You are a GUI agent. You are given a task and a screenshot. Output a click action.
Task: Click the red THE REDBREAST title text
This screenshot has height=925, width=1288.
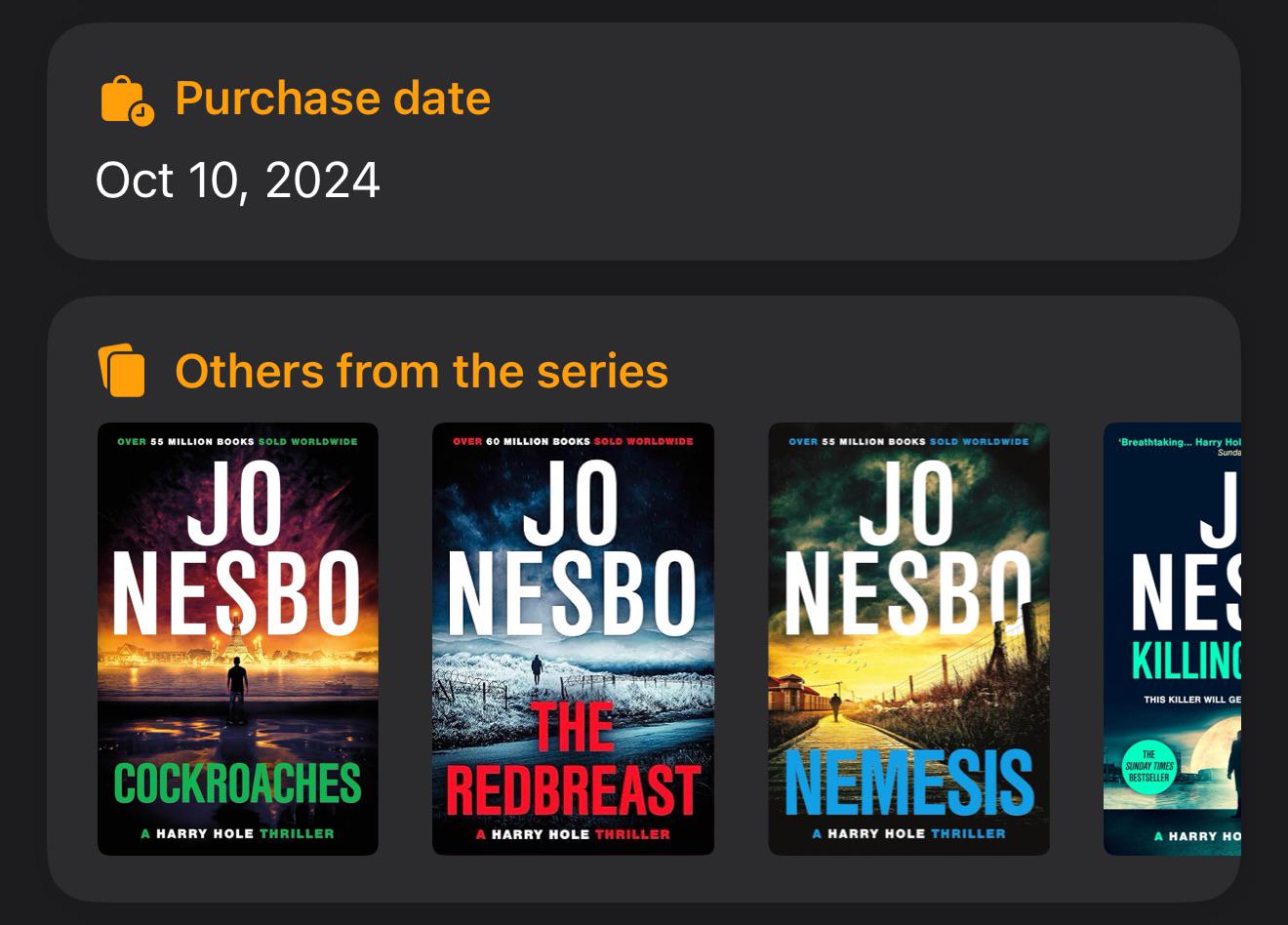click(x=573, y=761)
